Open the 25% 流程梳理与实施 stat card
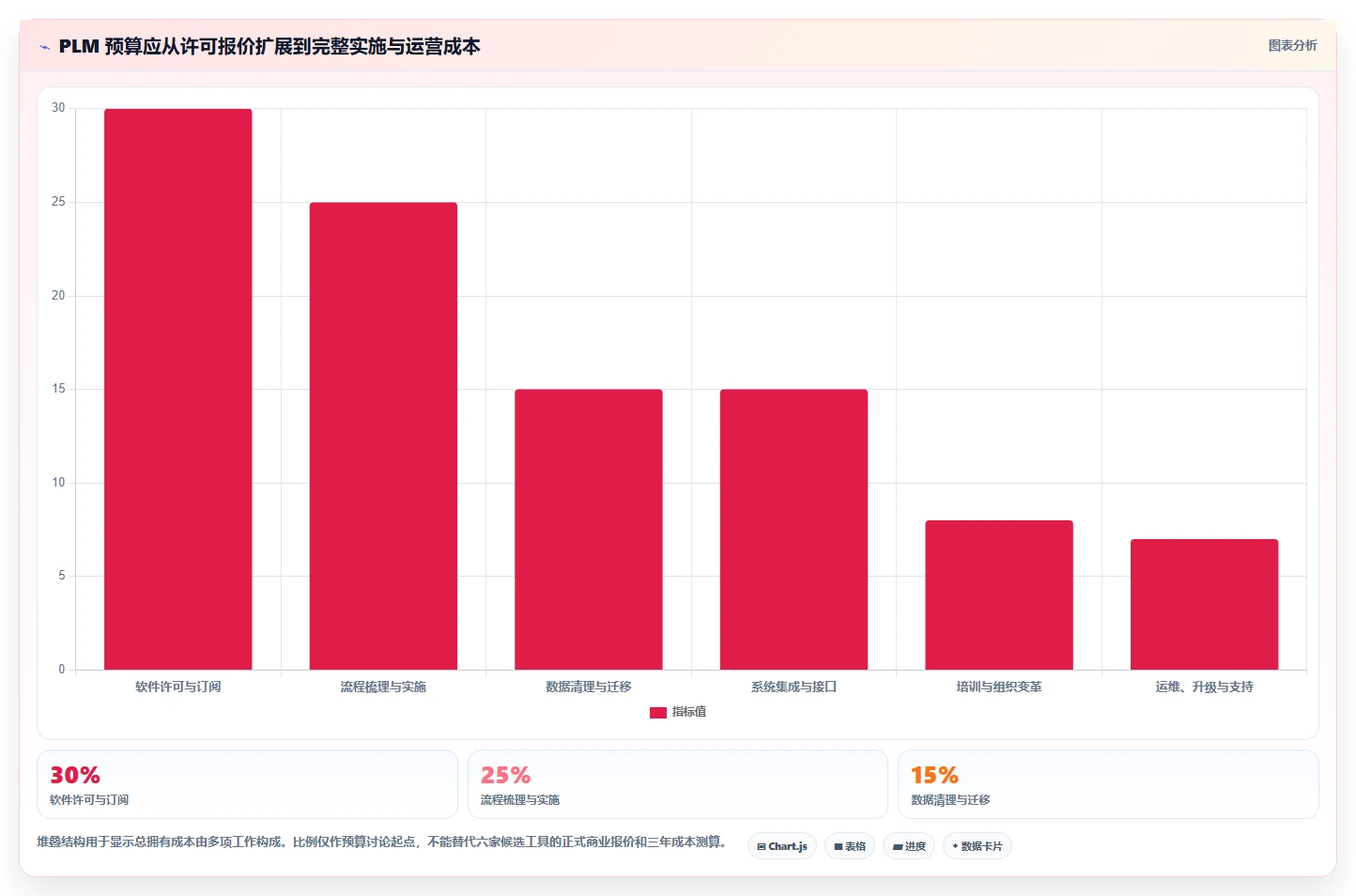Screen dimensions: 1356x896 click(678, 784)
